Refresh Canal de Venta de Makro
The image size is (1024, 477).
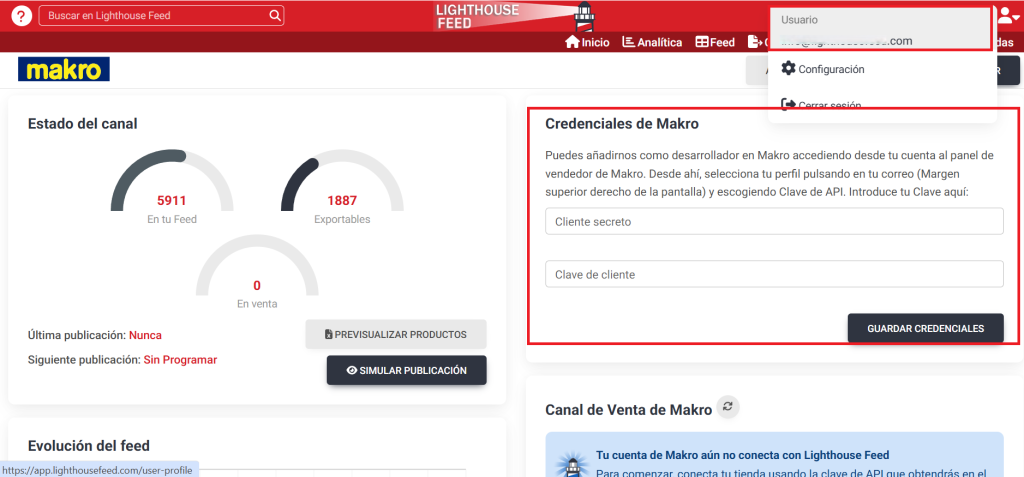click(x=728, y=407)
